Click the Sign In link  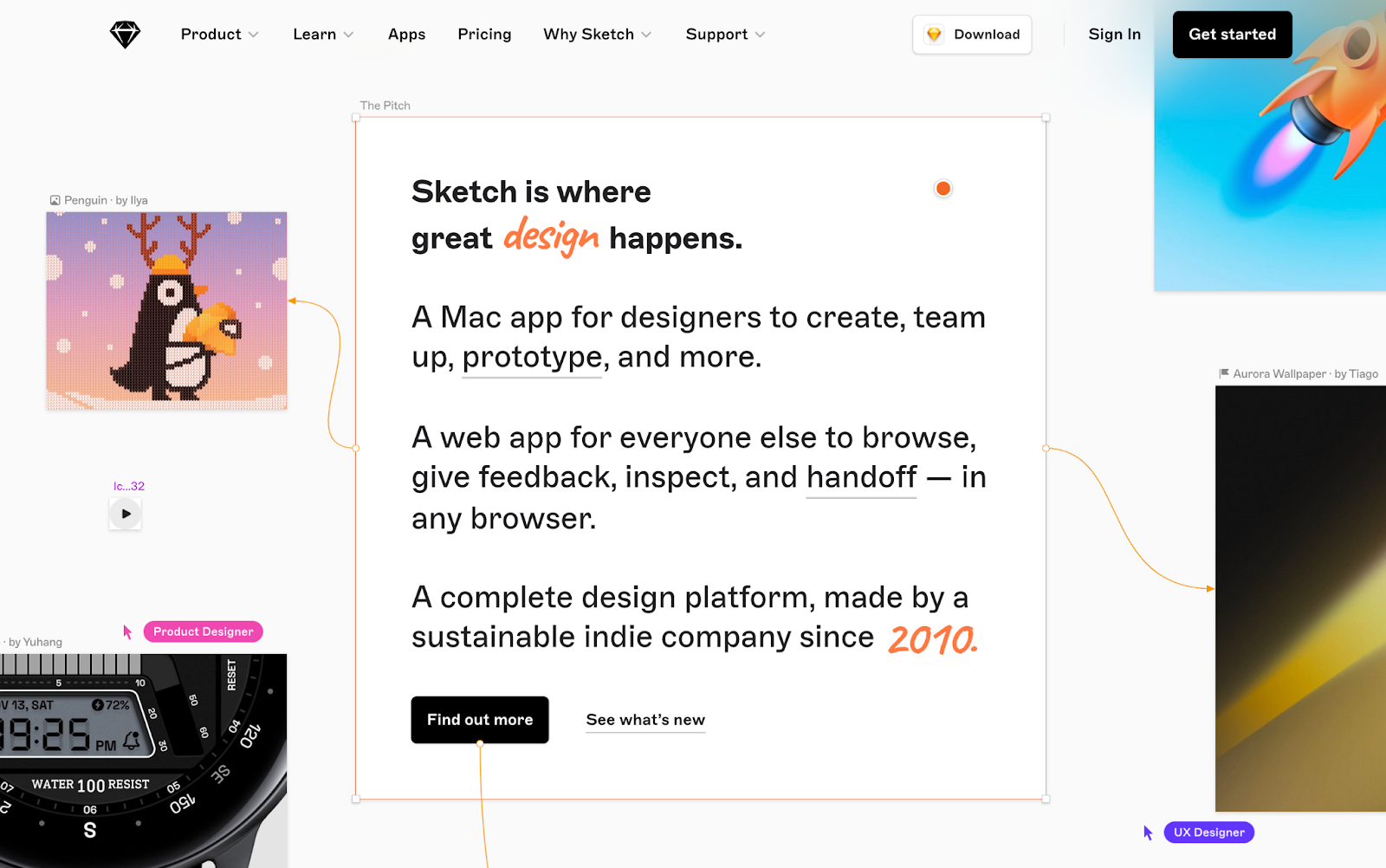coord(1114,35)
